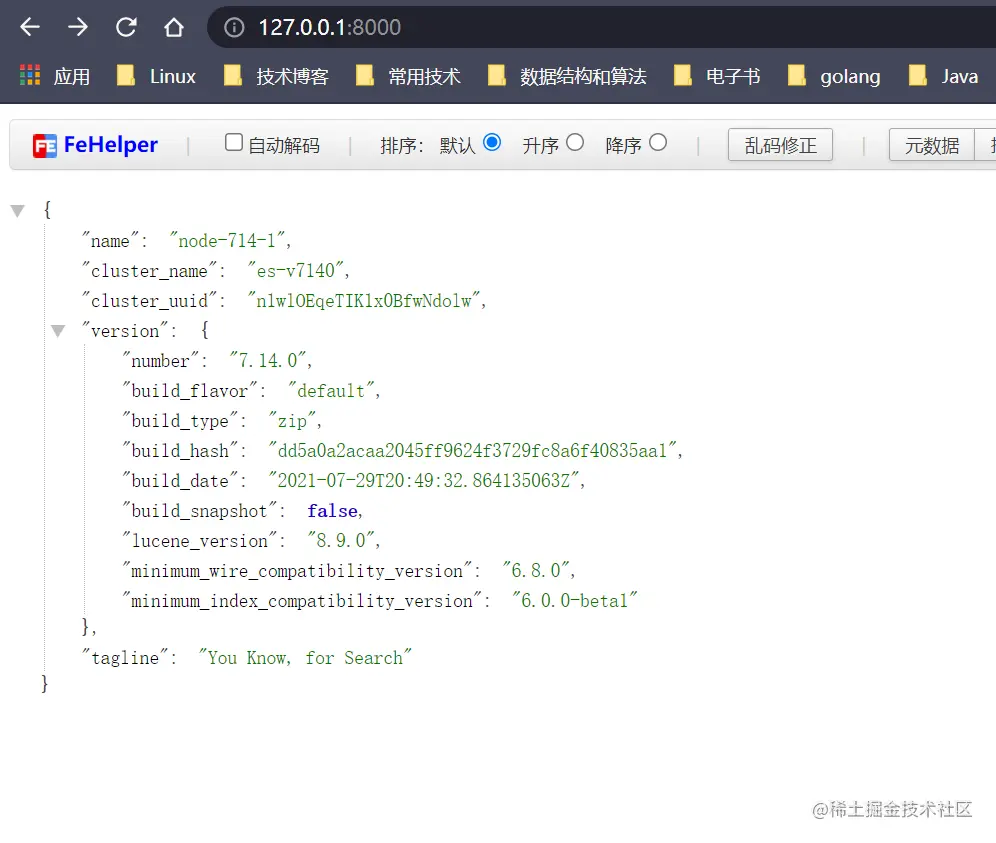Click the value "zip"
Viewport: 996px width, 843px height.
click(x=292, y=421)
